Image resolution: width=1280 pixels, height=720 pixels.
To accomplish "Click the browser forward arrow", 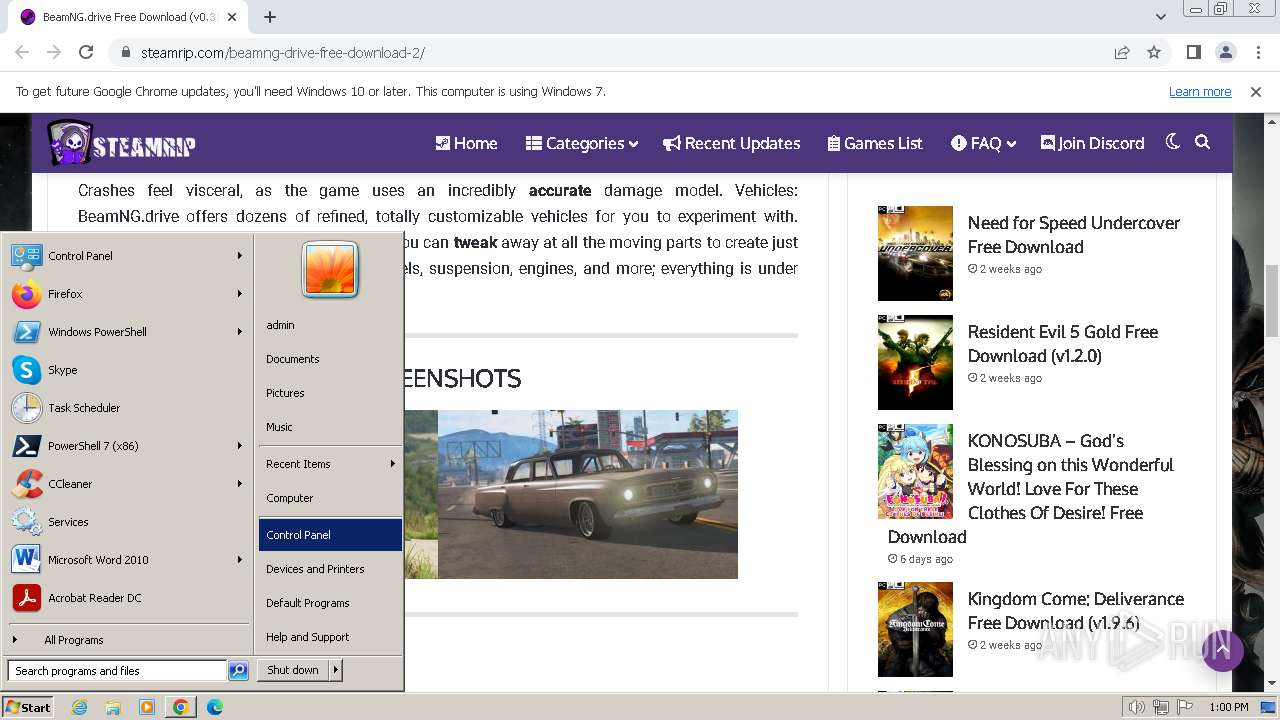I will [x=54, y=52].
